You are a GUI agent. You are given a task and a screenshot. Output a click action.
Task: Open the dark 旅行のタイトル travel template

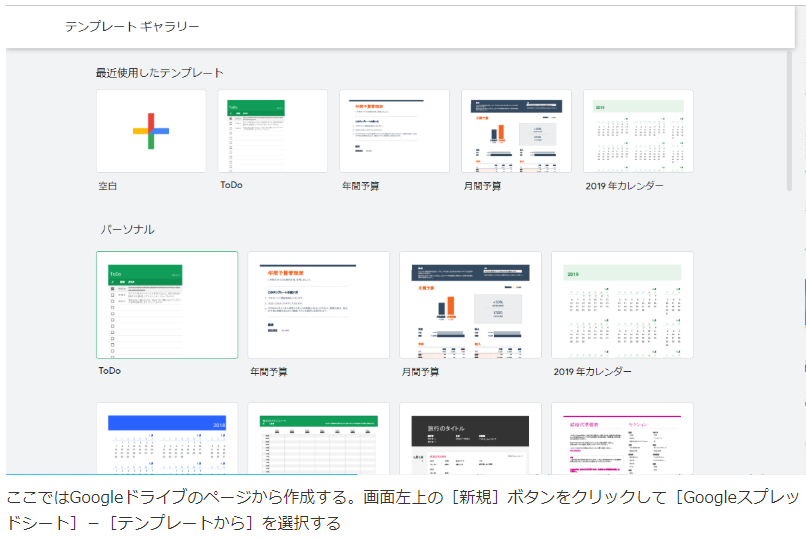tap(470, 438)
